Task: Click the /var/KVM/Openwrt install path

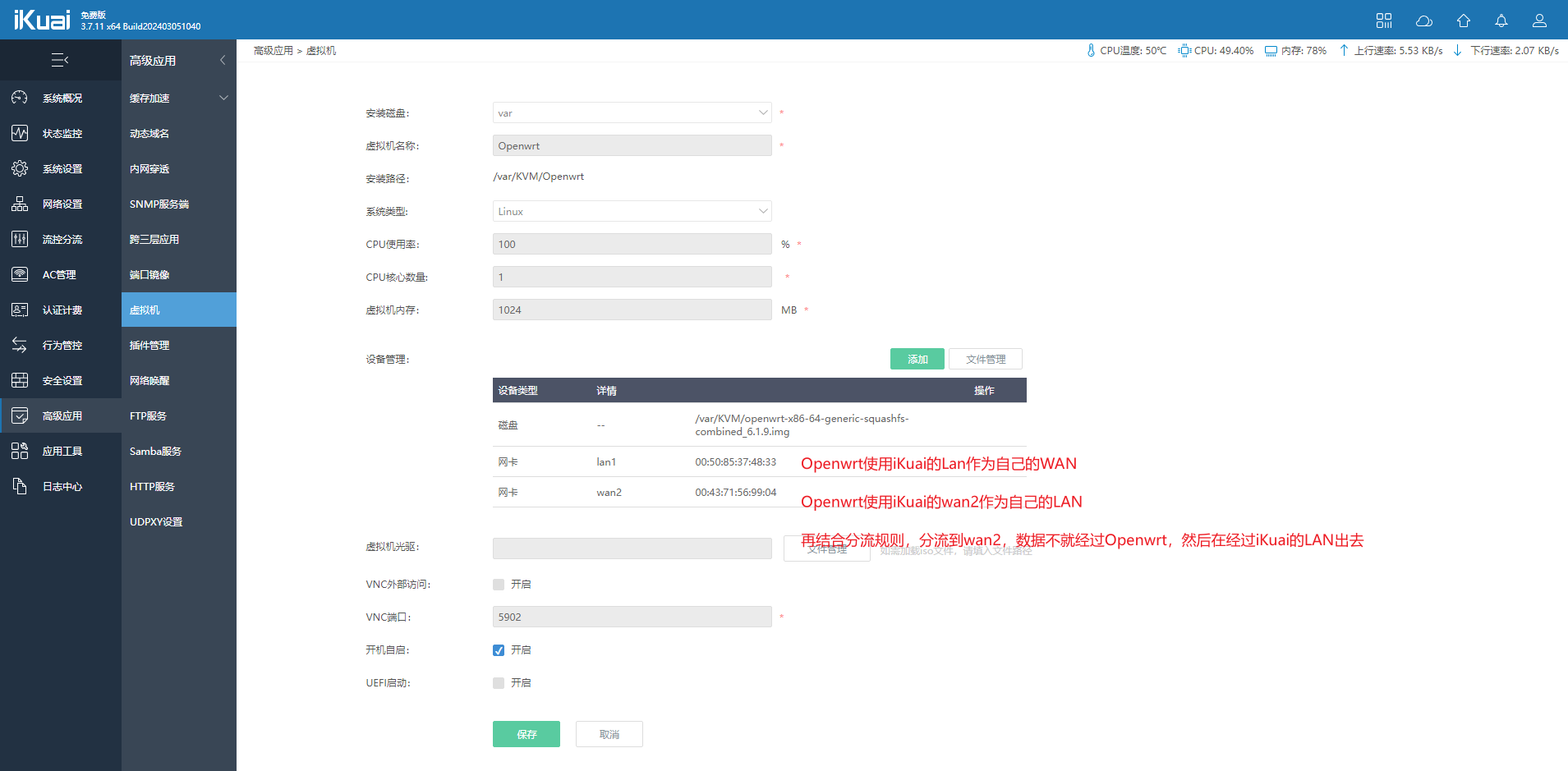Action: [x=538, y=176]
